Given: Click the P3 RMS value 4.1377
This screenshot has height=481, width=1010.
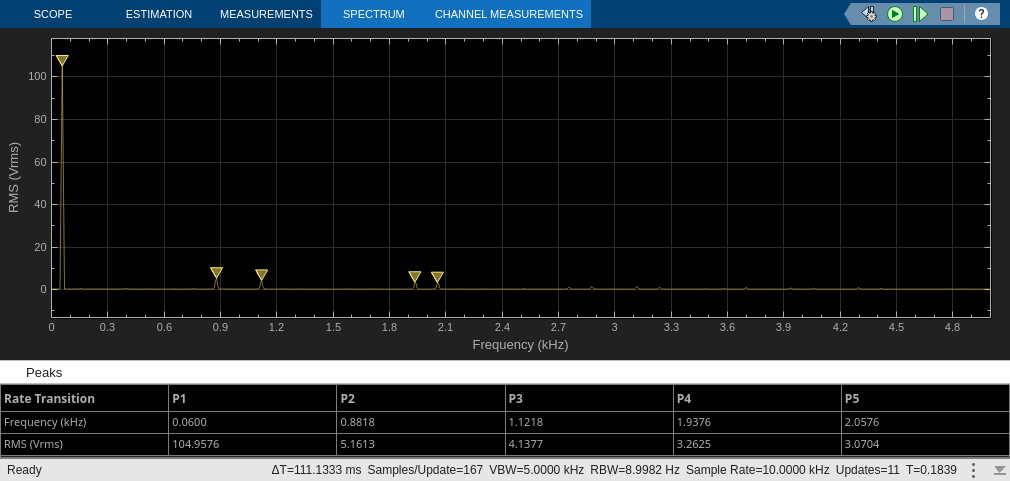Looking at the screenshot, I should click(x=526, y=444).
